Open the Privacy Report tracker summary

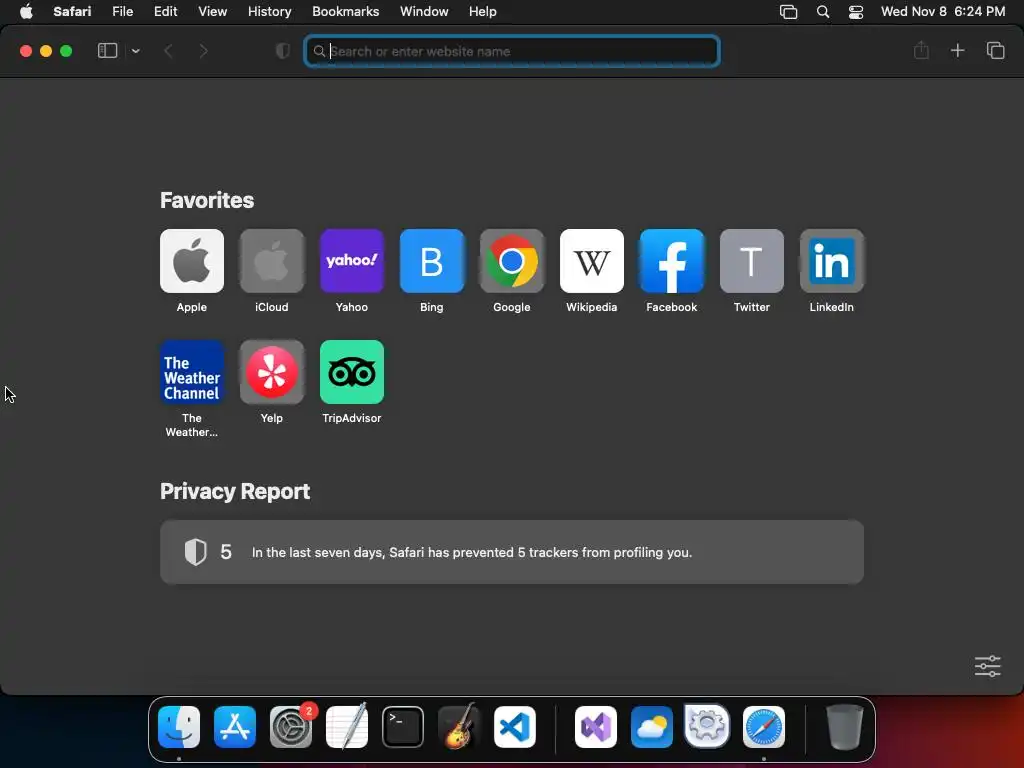click(512, 552)
